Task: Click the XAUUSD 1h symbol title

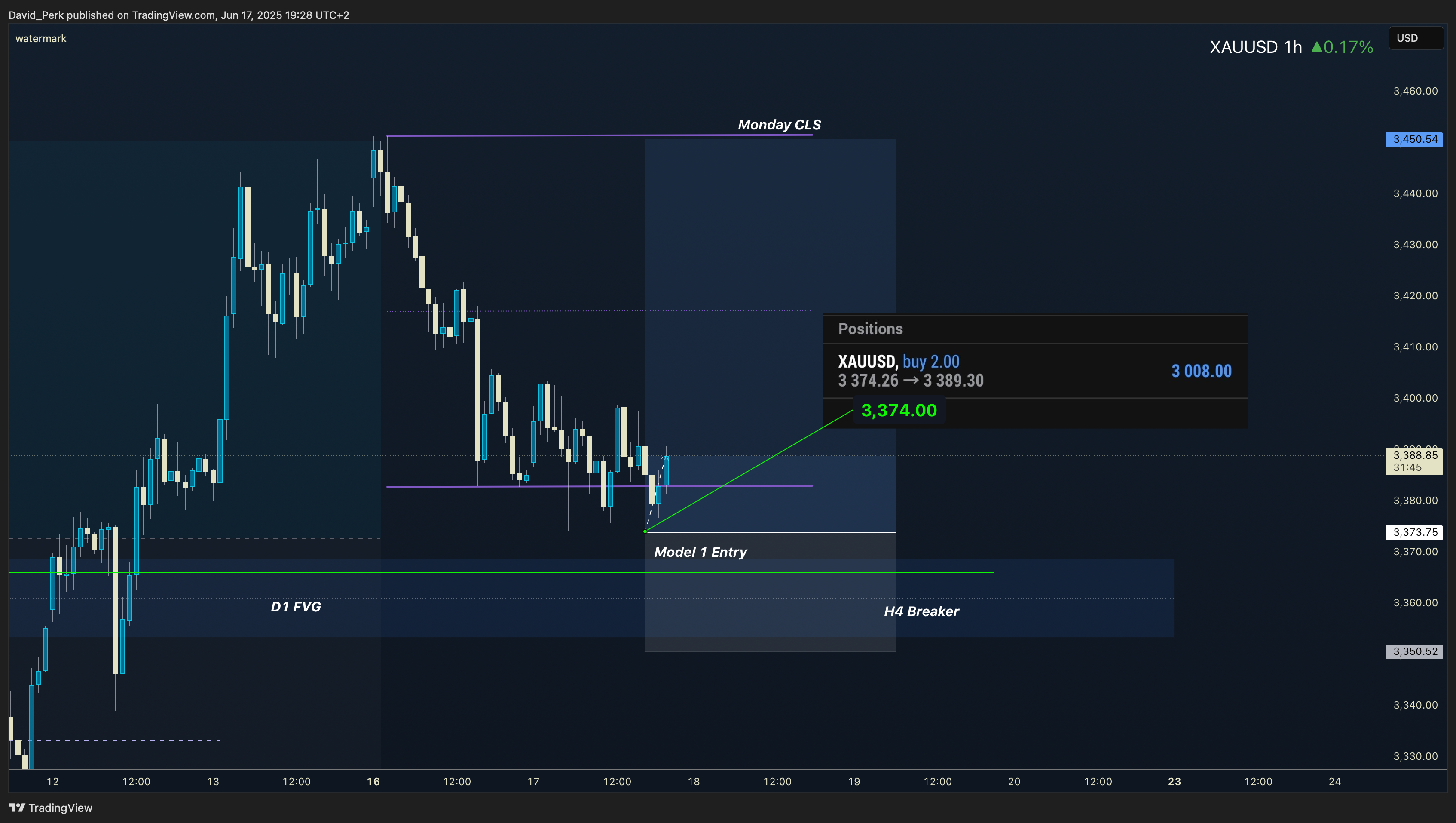Action: [x=1255, y=46]
